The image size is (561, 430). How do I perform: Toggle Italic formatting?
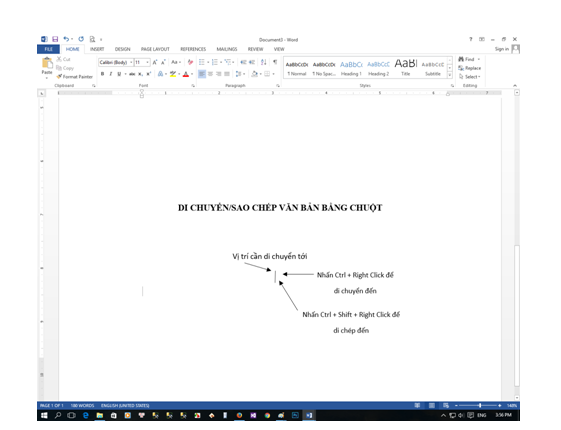coord(111,74)
